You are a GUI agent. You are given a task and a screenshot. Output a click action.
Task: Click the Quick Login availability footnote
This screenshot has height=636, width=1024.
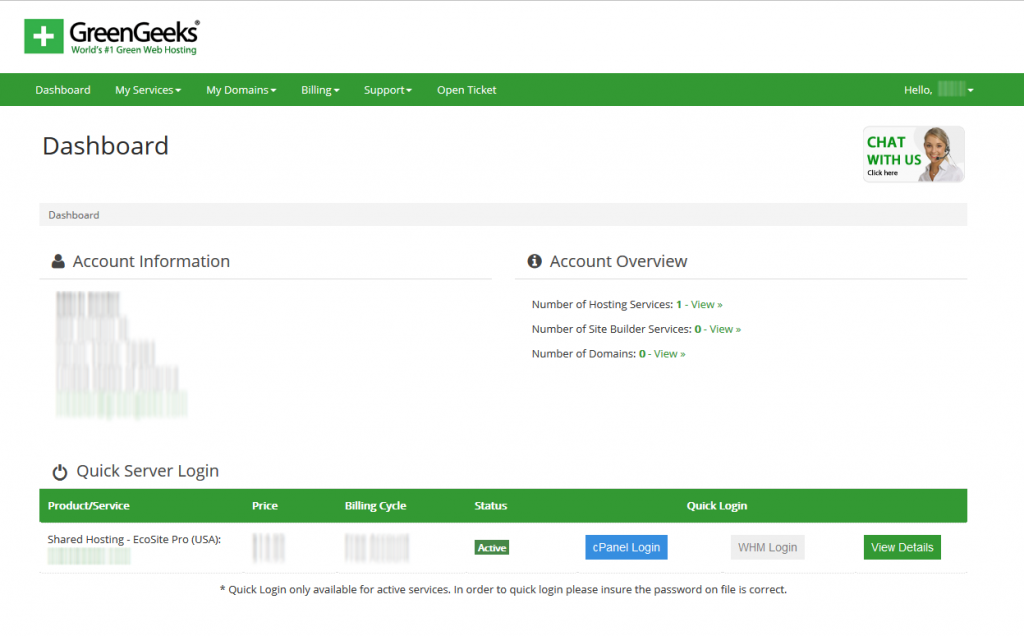click(503, 590)
